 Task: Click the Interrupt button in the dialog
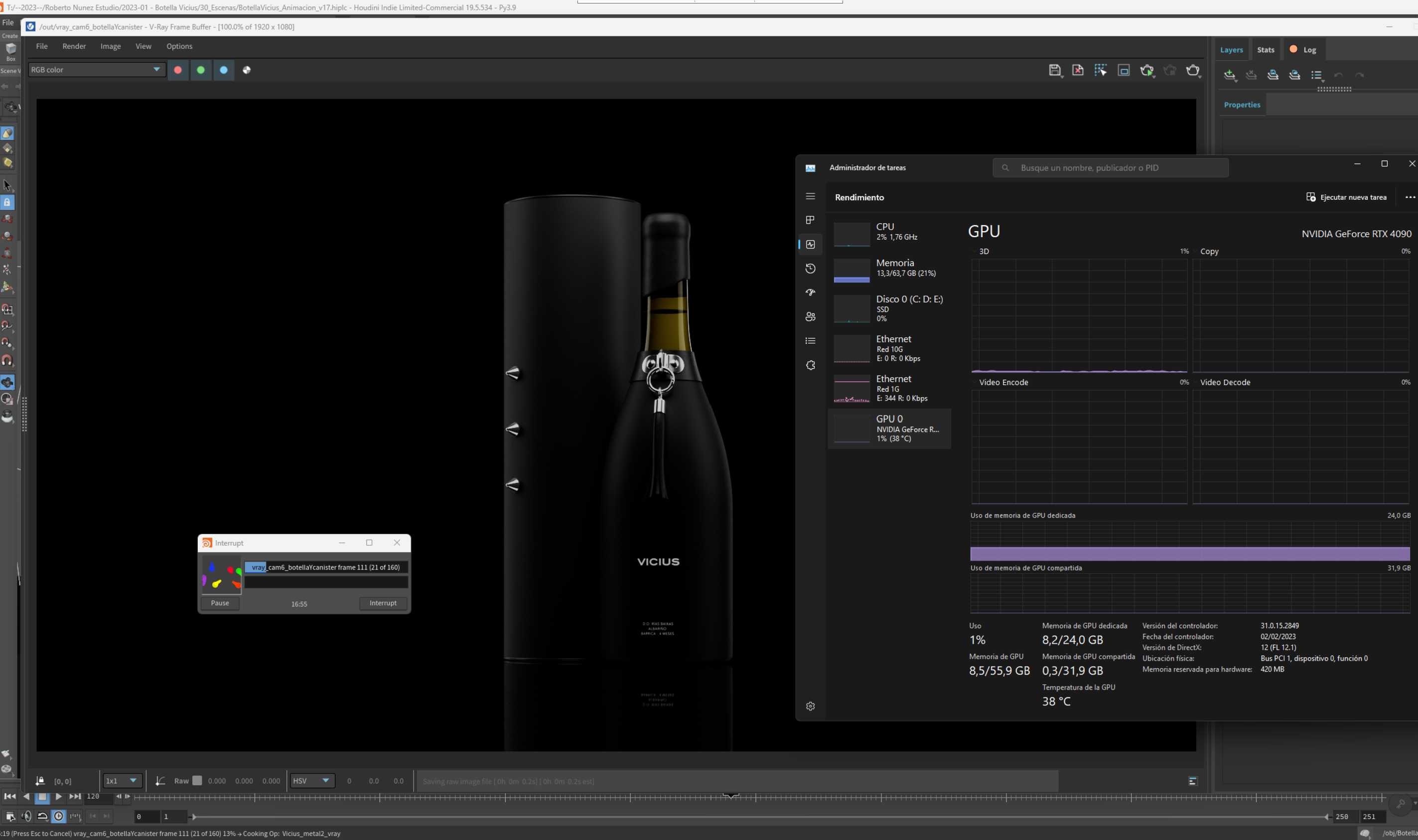[383, 603]
